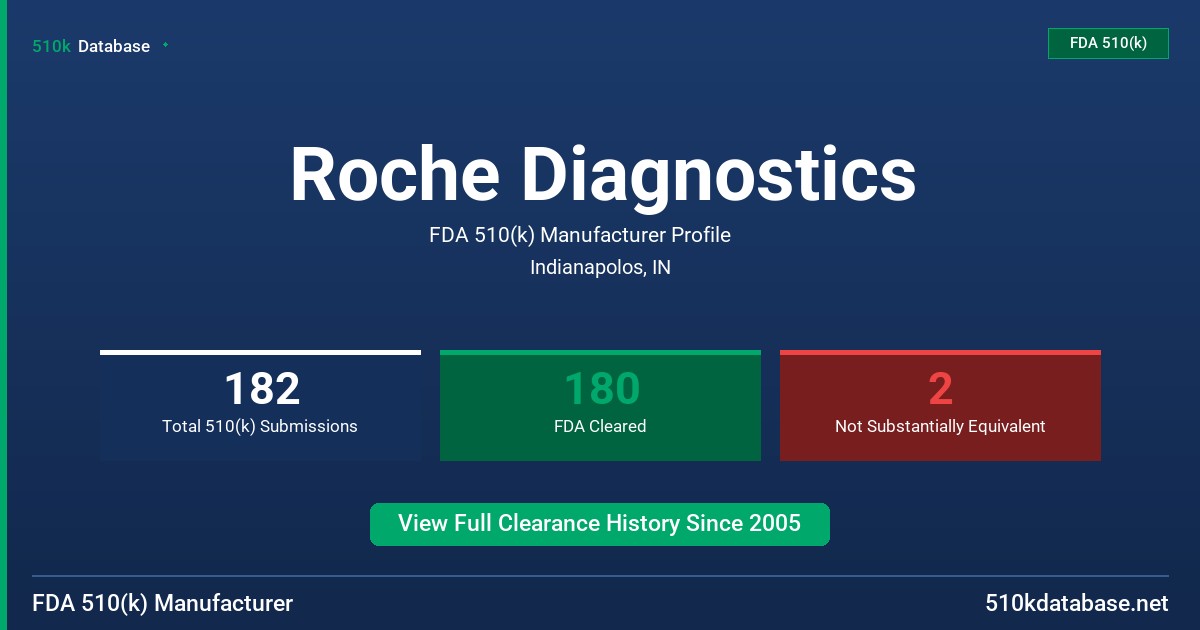
Task: Click the FDA 510(k) Manufacturer Profile subtitle
Action: (580, 235)
